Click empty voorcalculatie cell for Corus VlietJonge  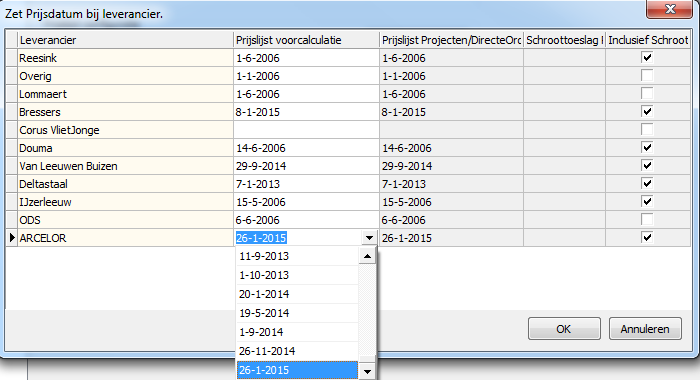click(306, 130)
